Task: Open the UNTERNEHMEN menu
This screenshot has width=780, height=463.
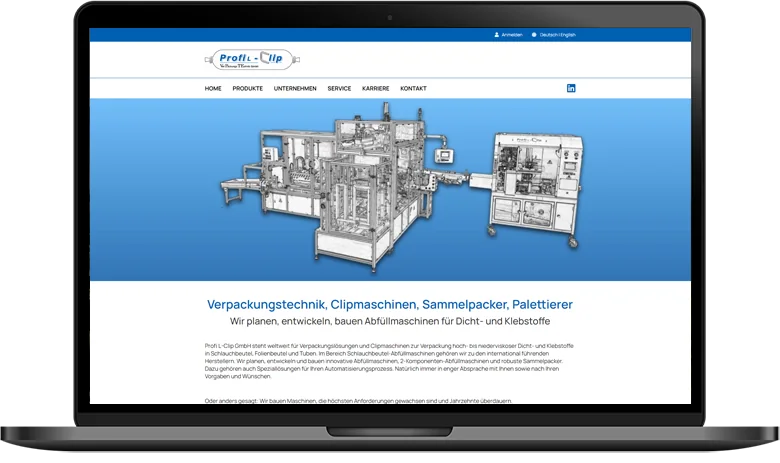Action: [295, 89]
